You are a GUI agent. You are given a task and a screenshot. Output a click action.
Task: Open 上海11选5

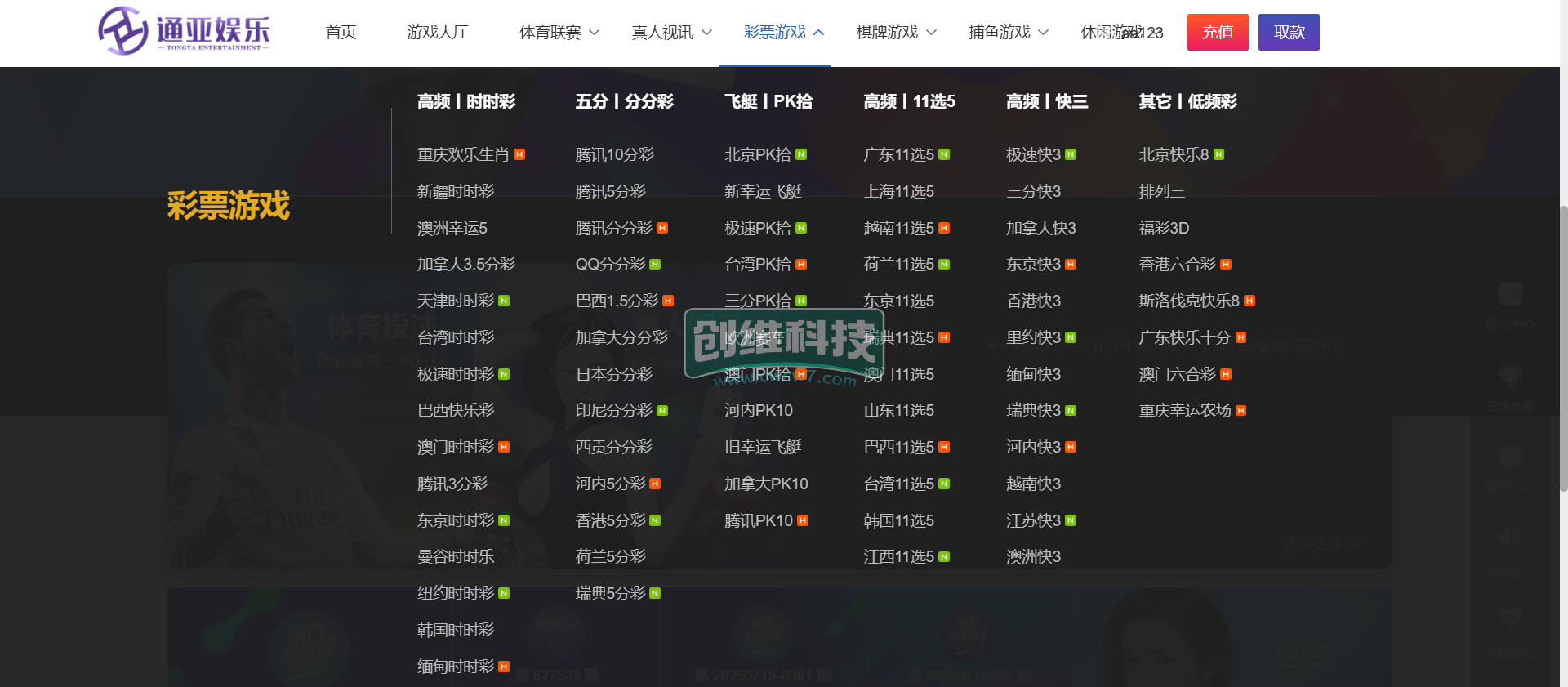coord(899,191)
